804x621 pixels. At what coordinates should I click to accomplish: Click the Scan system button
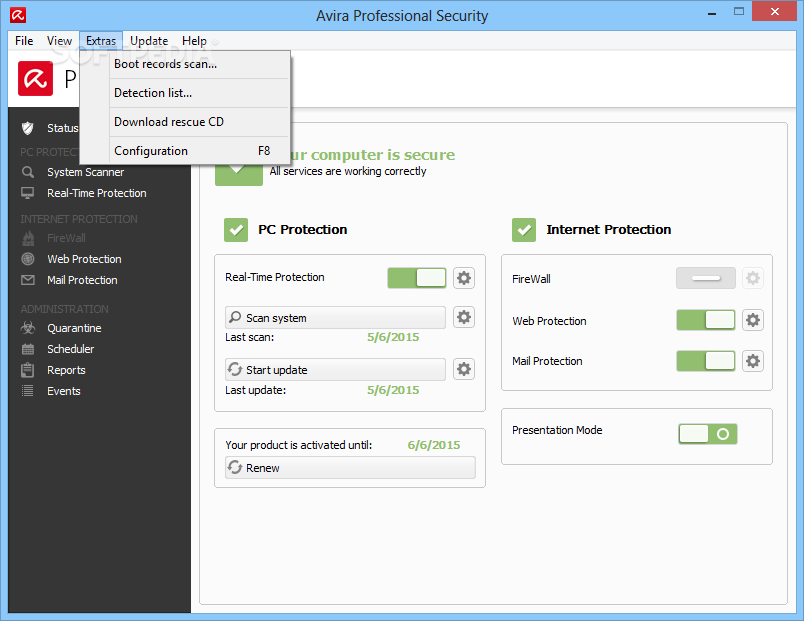pyautogui.click(x=335, y=317)
